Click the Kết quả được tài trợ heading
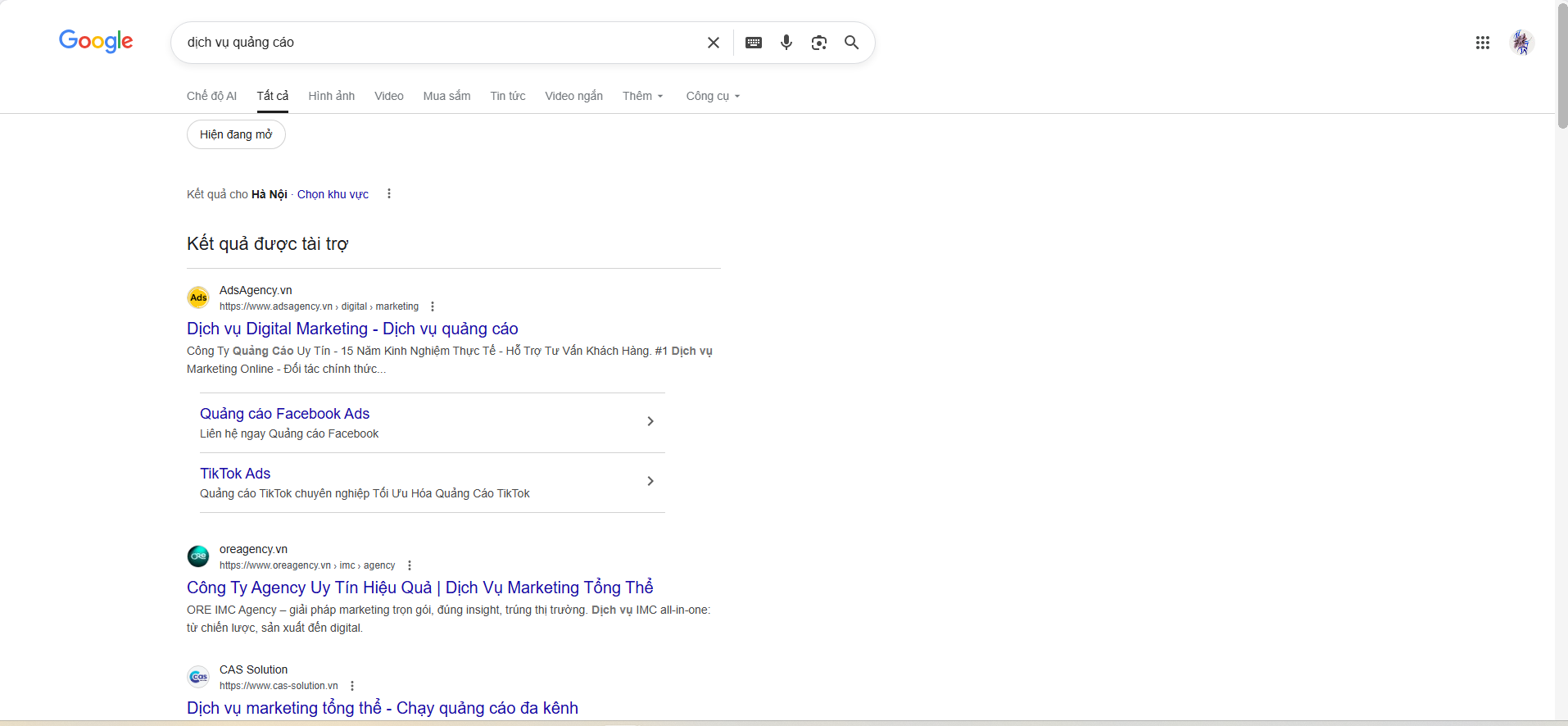Screen dimensions: 1568x726 pos(267,243)
